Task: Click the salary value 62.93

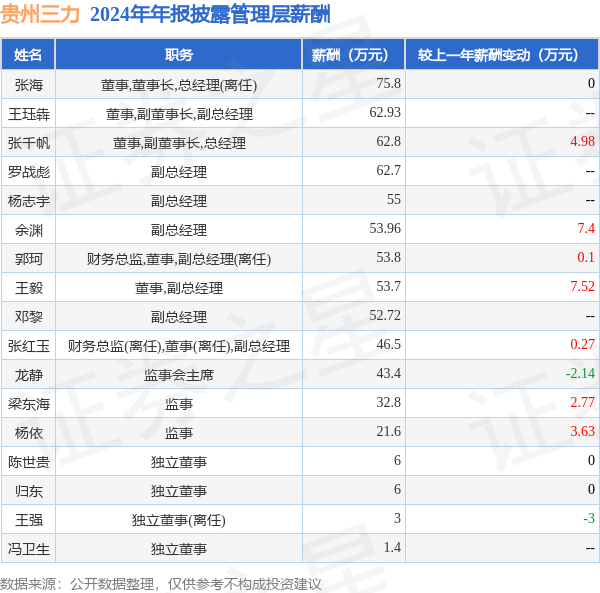Action: (385, 112)
